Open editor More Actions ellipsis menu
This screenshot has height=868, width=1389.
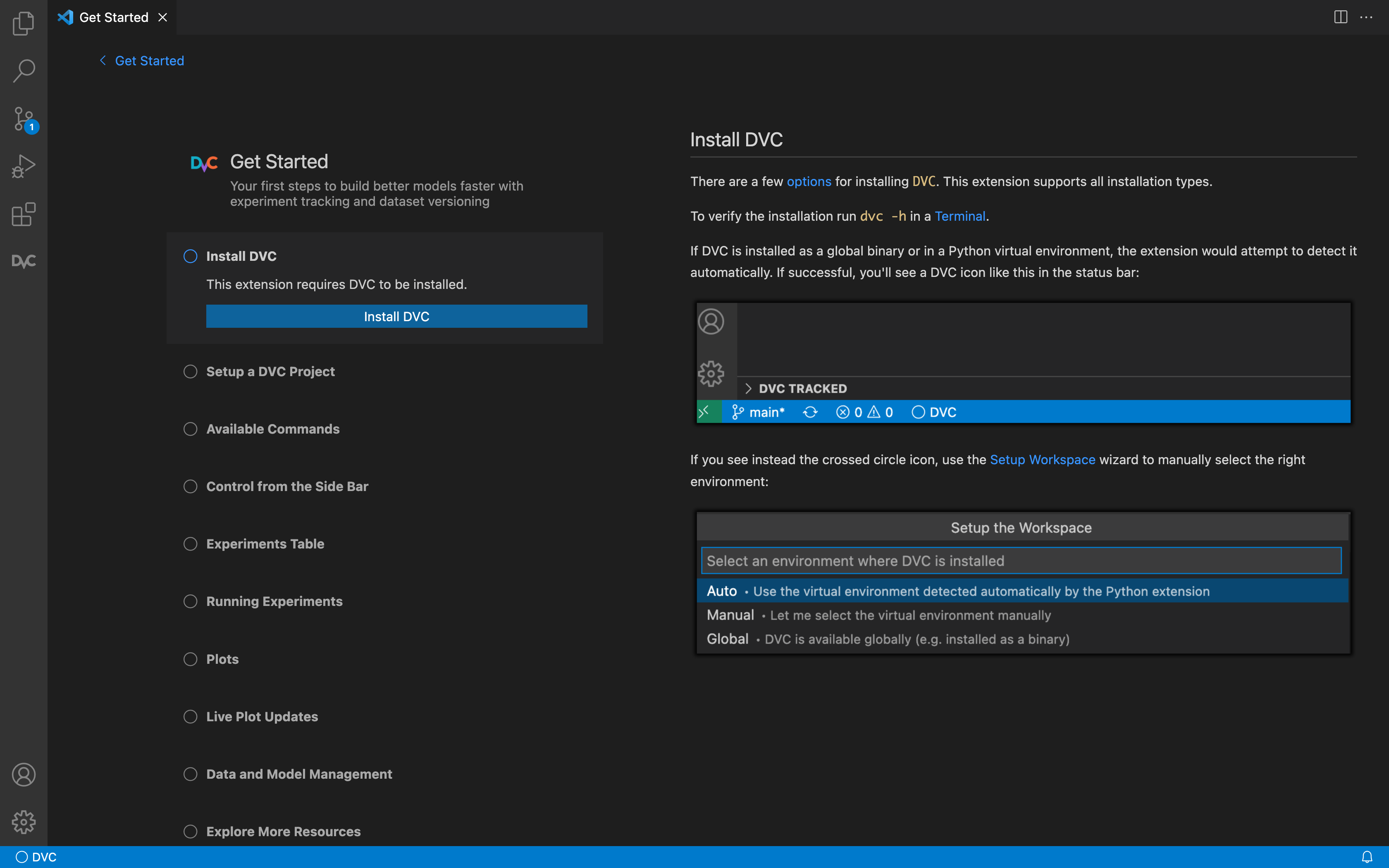1366,17
